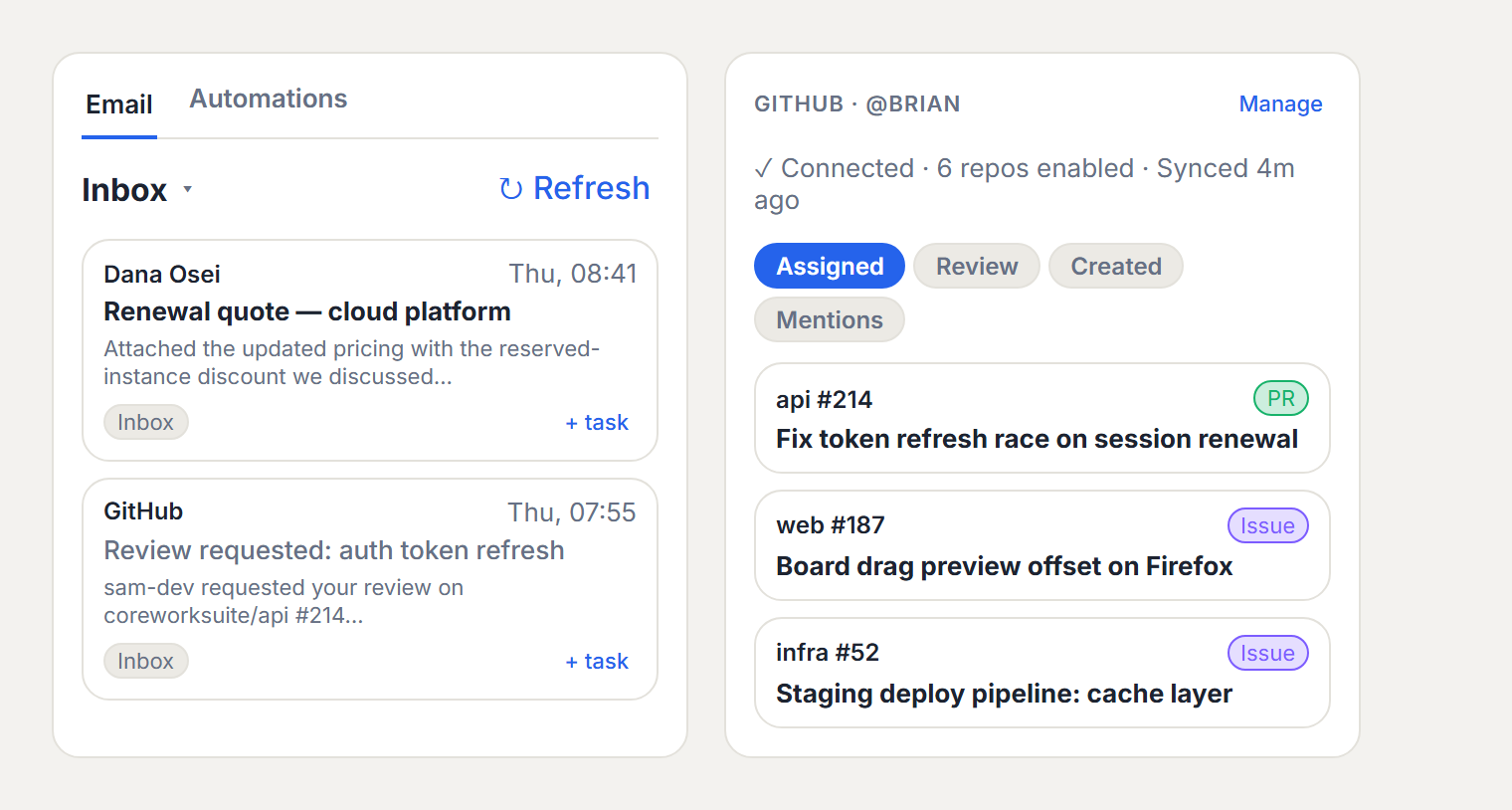
Task: Click the GITHUB · @BRIAN header
Action: (x=857, y=103)
